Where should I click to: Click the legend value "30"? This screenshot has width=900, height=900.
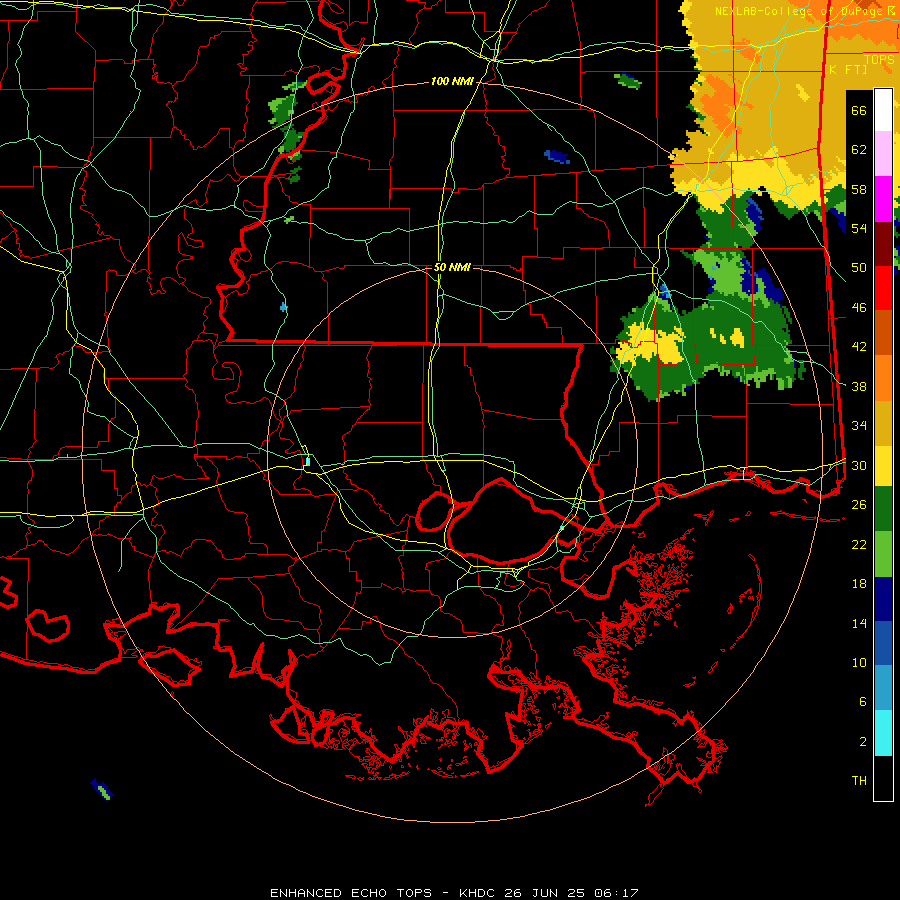tap(859, 465)
